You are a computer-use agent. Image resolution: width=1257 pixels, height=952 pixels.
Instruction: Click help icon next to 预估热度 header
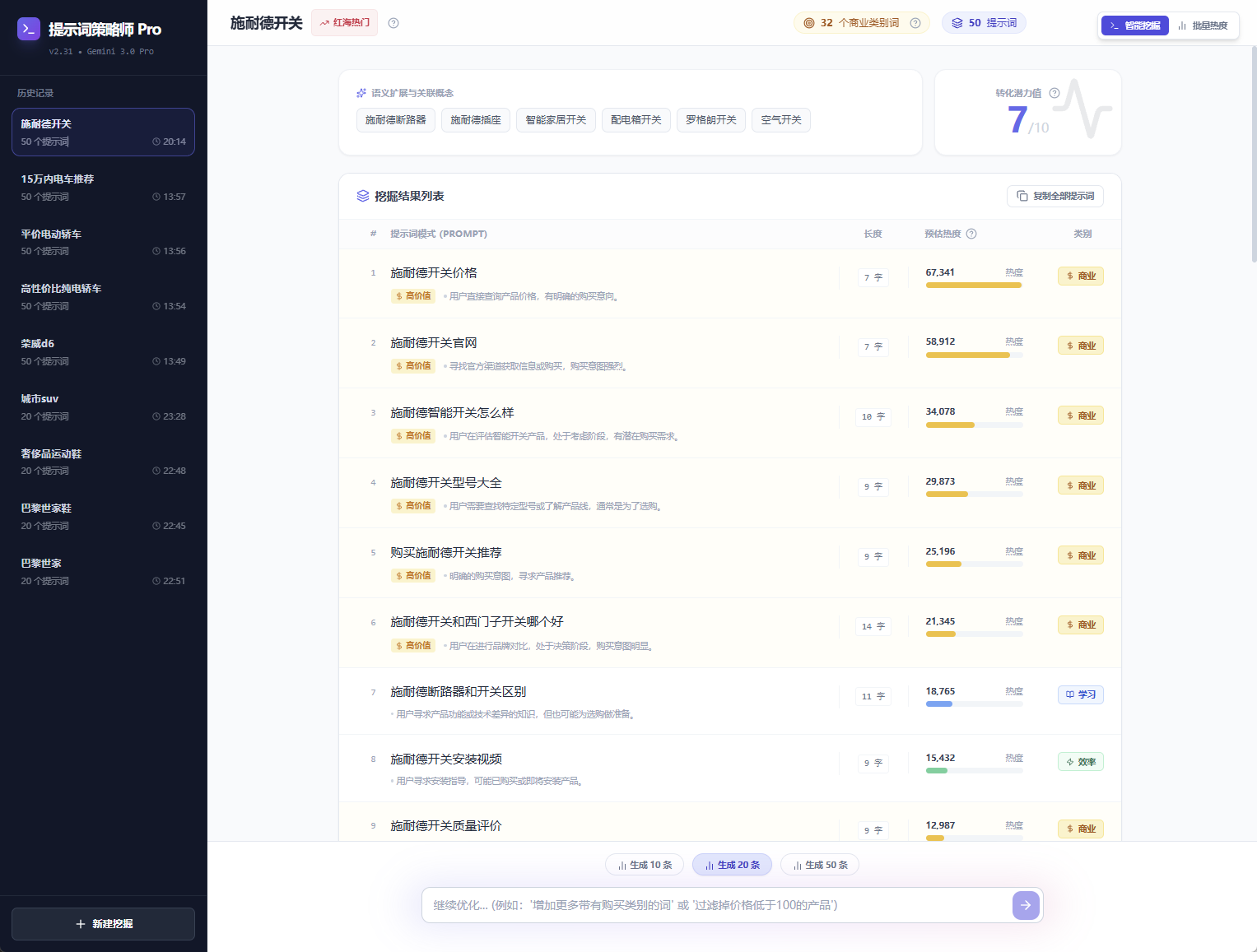[x=971, y=234]
